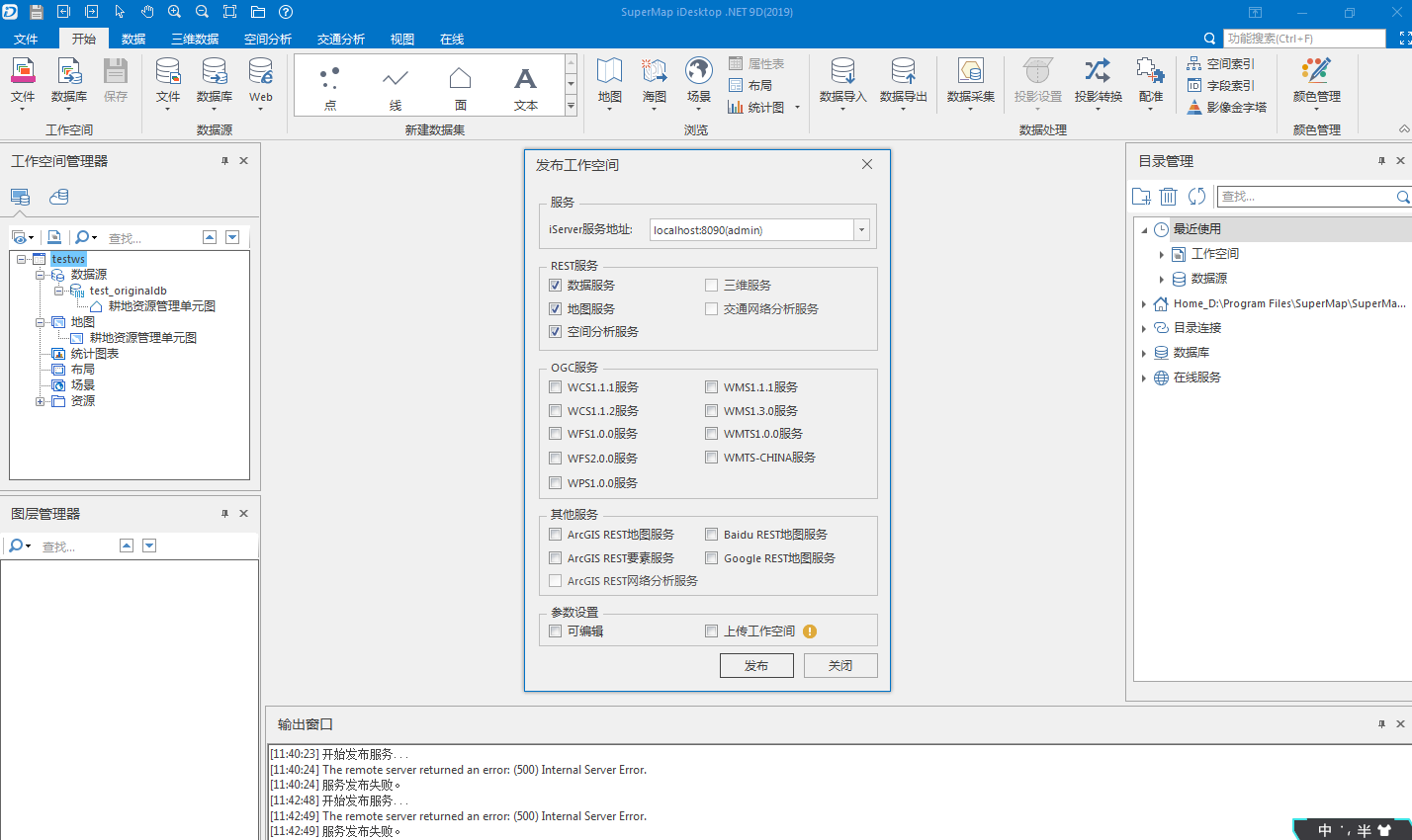Open the 地图 browse icon
The width and height of the screenshot is (1412, 840).
coord(610,81)
